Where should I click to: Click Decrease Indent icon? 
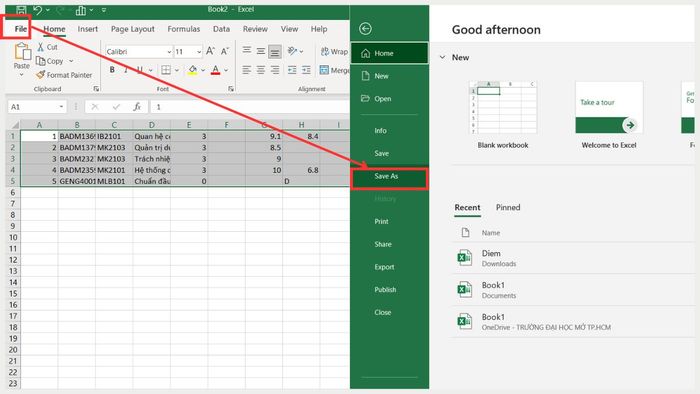pyautogui.click(x=292, y=70)
